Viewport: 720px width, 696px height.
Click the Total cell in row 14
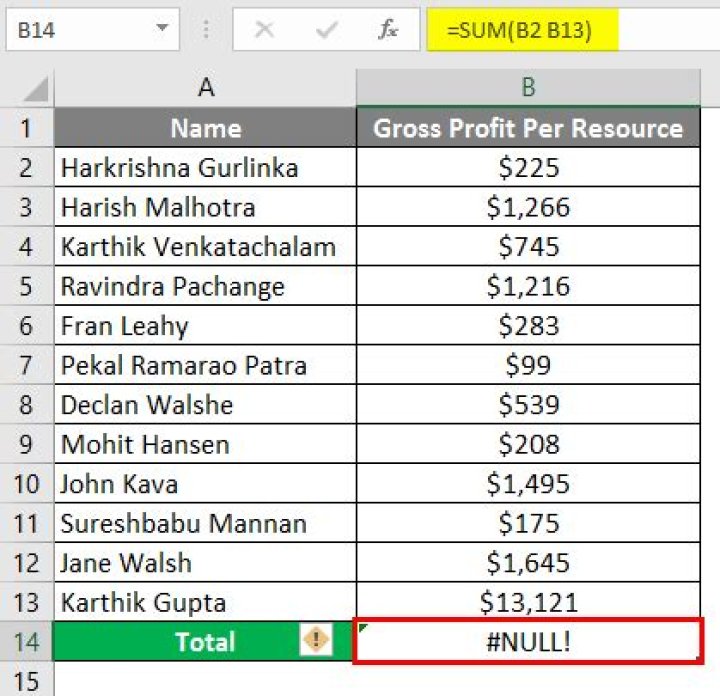[205, 641]
